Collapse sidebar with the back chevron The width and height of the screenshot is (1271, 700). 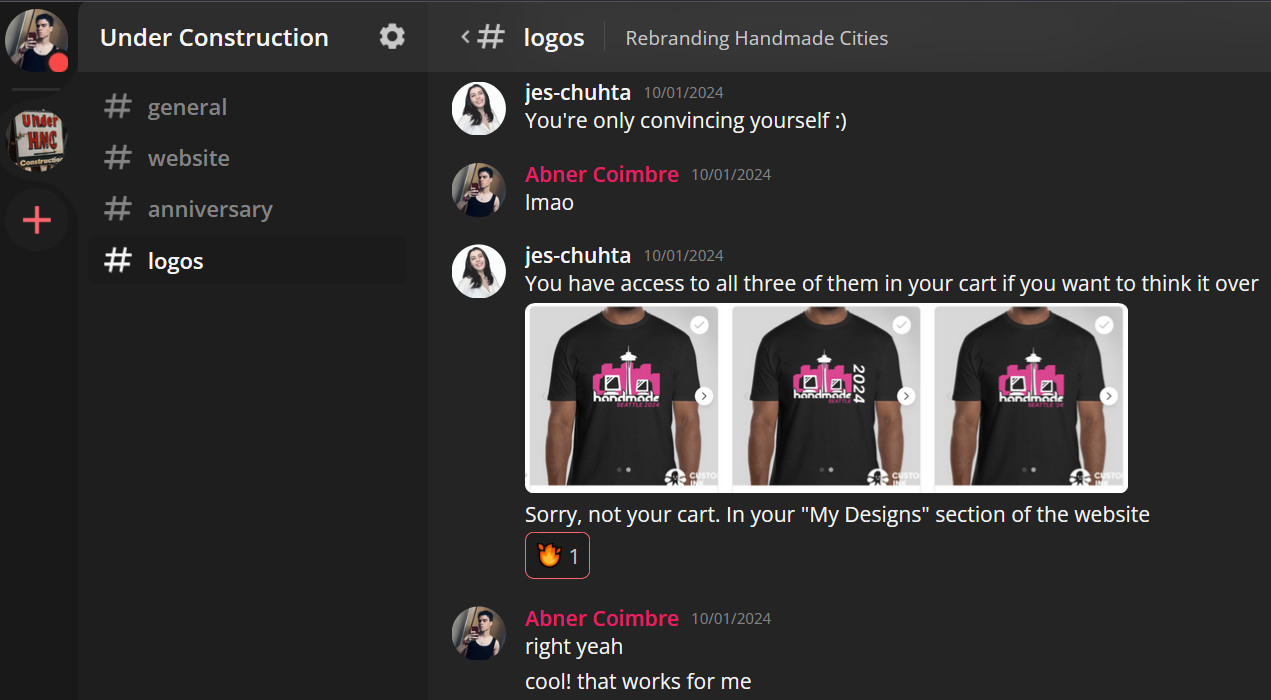tap(465, 37)
